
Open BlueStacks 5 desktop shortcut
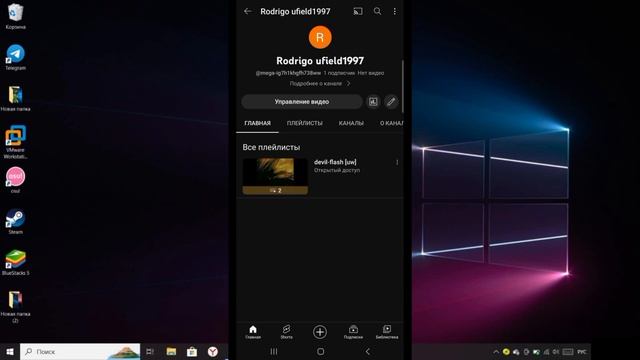click(x=16, y=262)
